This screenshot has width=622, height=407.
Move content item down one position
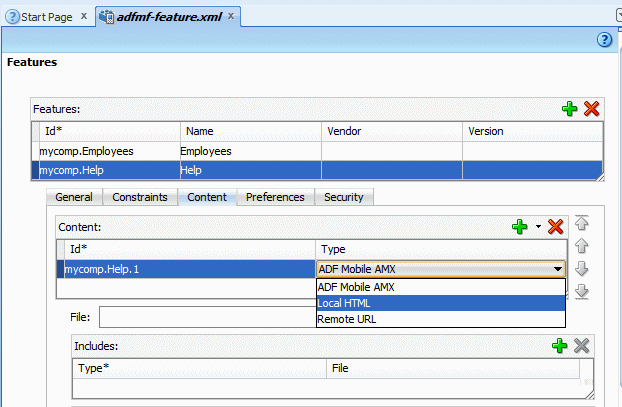coord(582,268)
